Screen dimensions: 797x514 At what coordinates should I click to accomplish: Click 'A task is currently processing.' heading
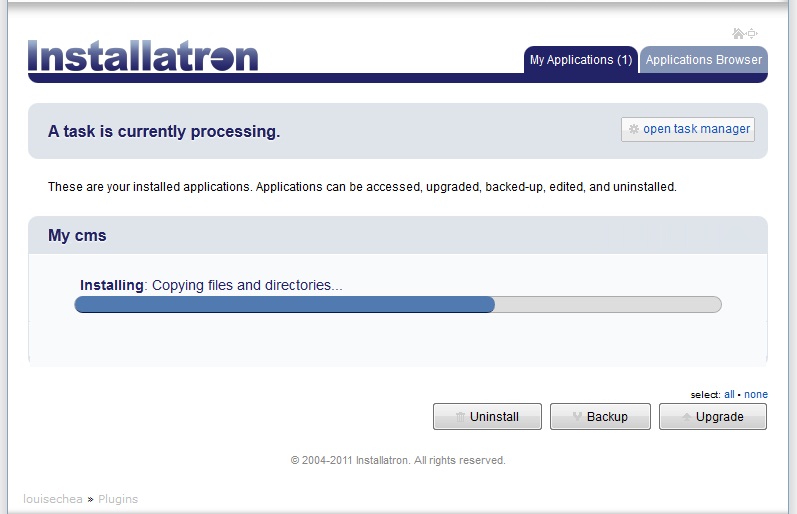click(164, 131)
